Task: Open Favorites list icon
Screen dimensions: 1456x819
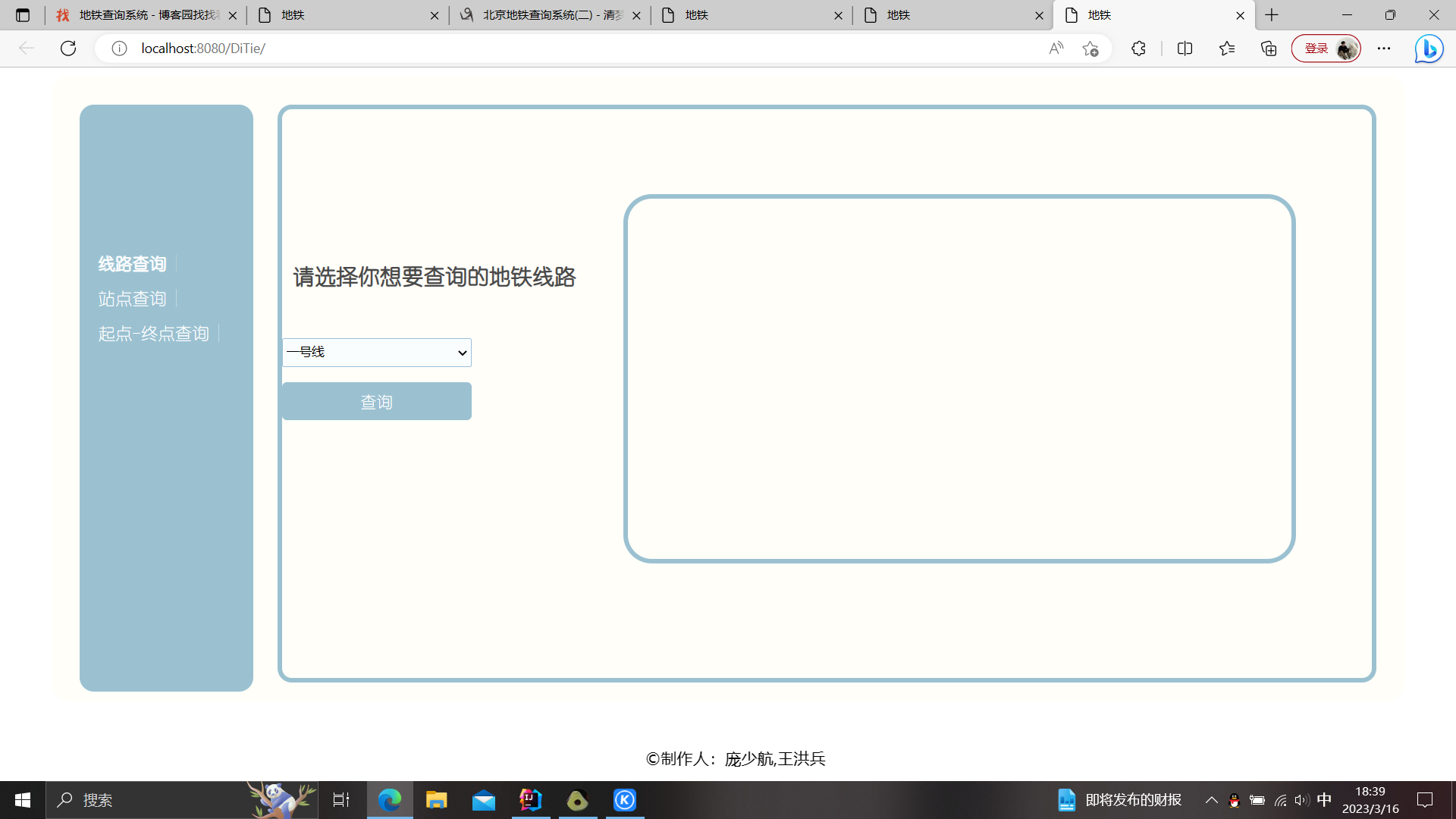Action: (x=1227, y=49)
